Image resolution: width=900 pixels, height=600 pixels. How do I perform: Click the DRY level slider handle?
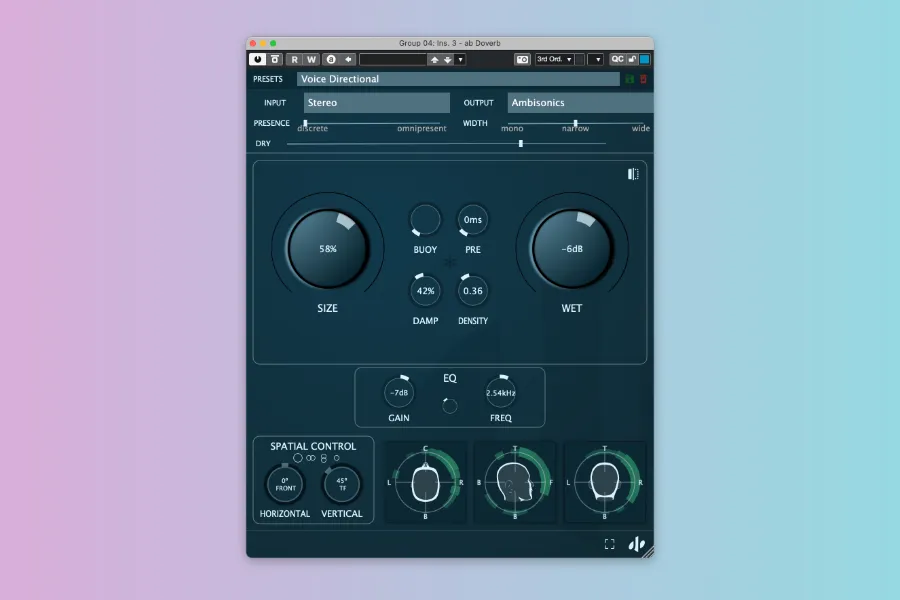tap(521, 144)
